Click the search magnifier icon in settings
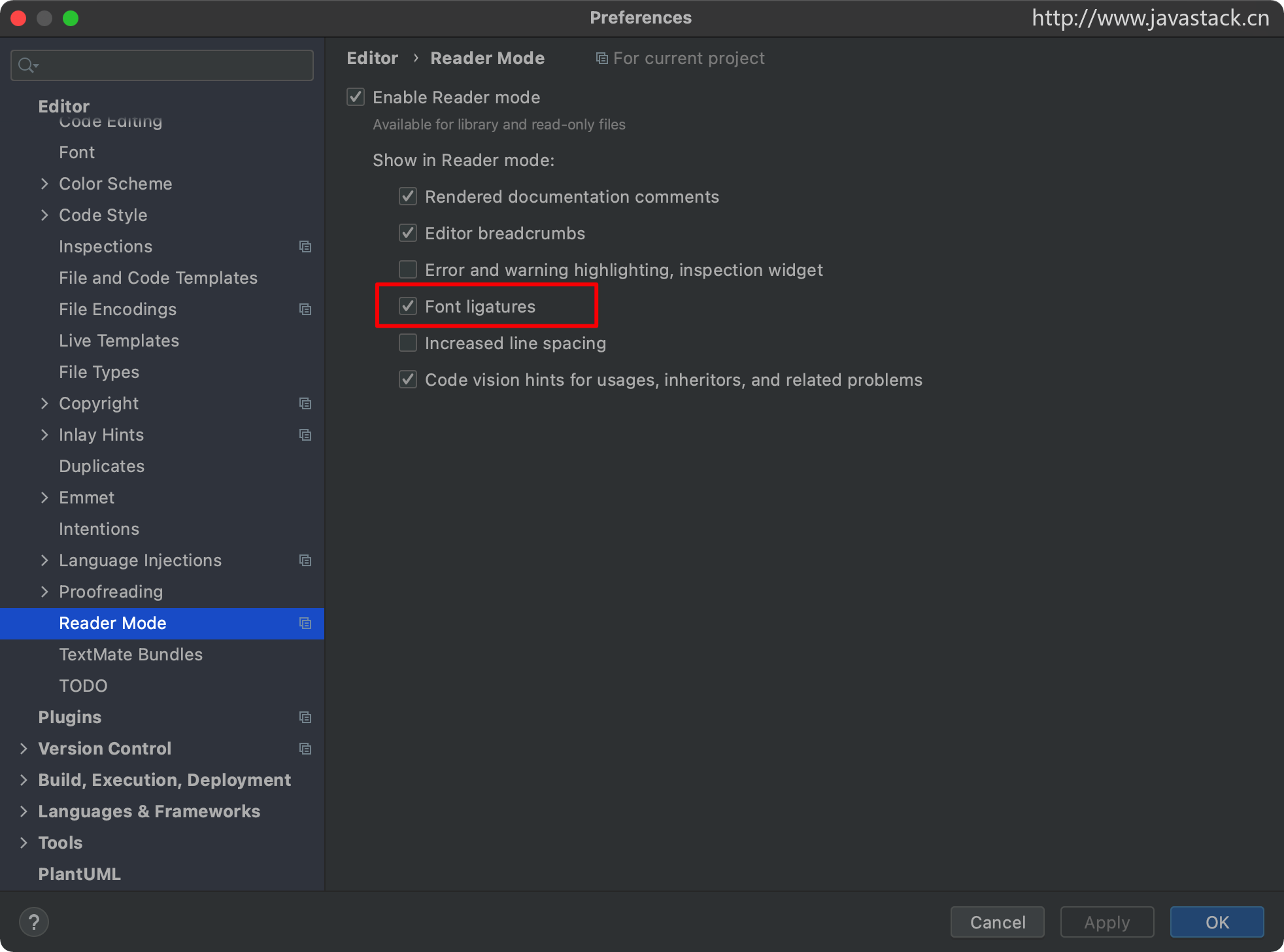 tap(27, 65)
